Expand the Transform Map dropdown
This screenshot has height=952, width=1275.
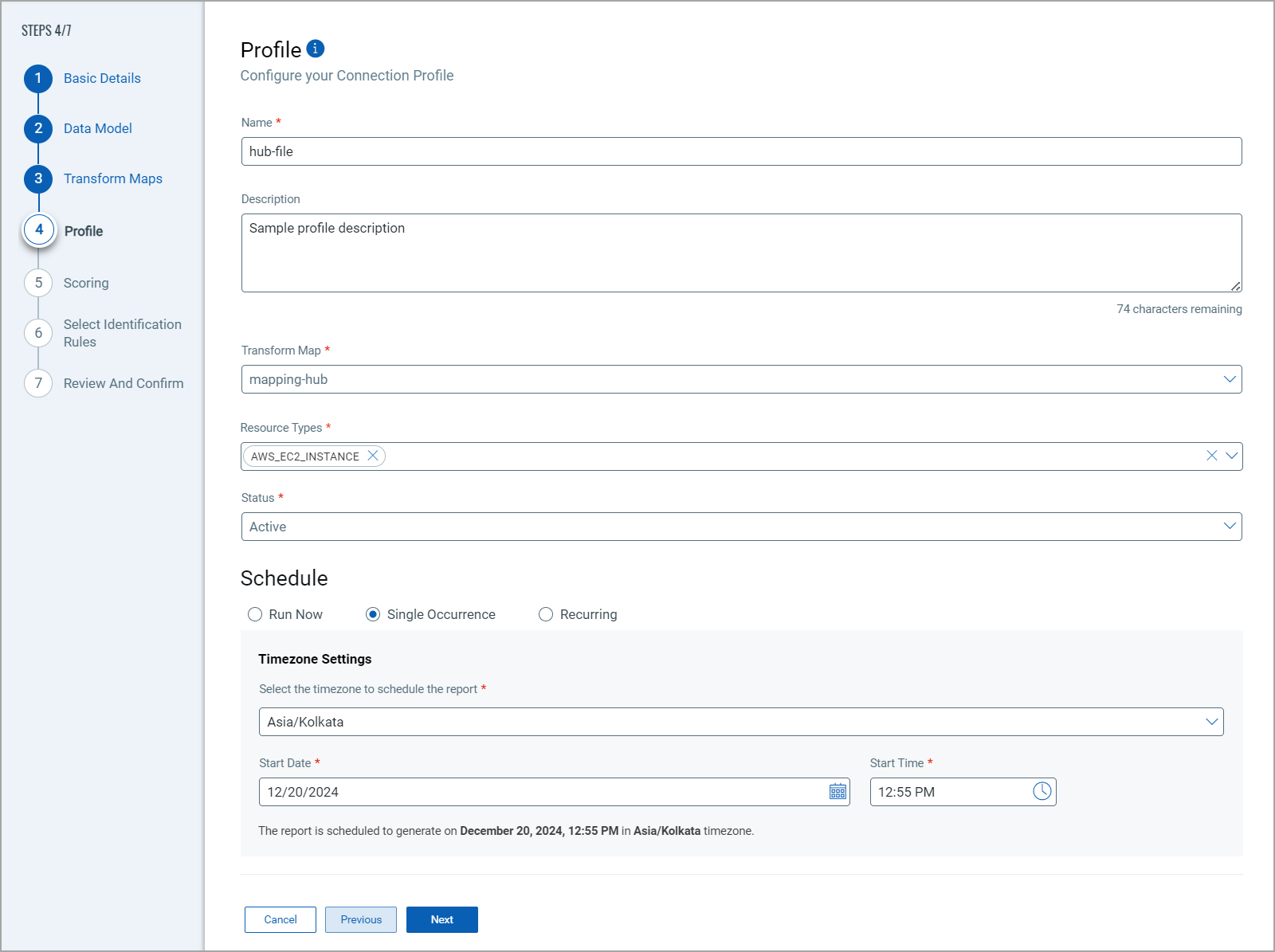point(1229,379)
